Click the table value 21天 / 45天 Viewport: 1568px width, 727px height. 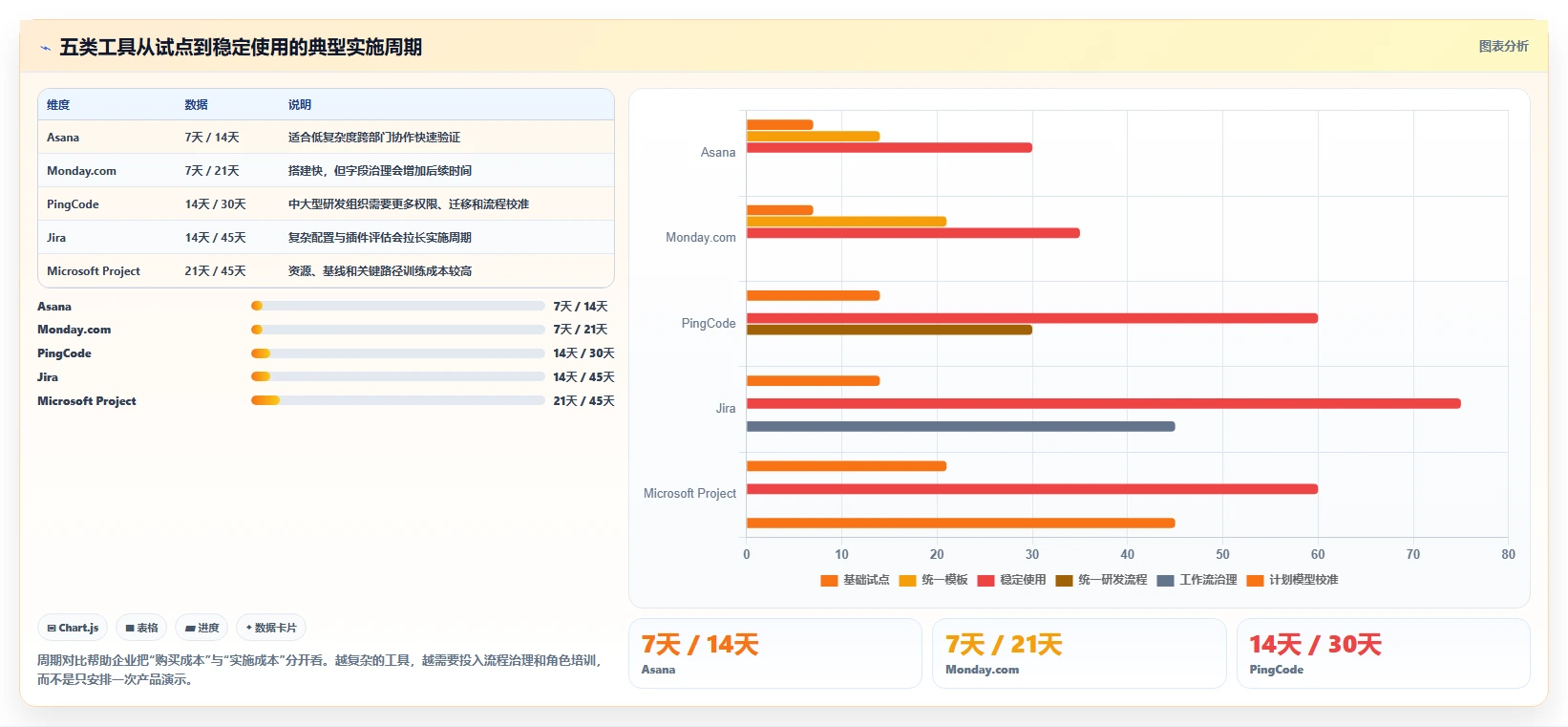(x=215, y=271)
